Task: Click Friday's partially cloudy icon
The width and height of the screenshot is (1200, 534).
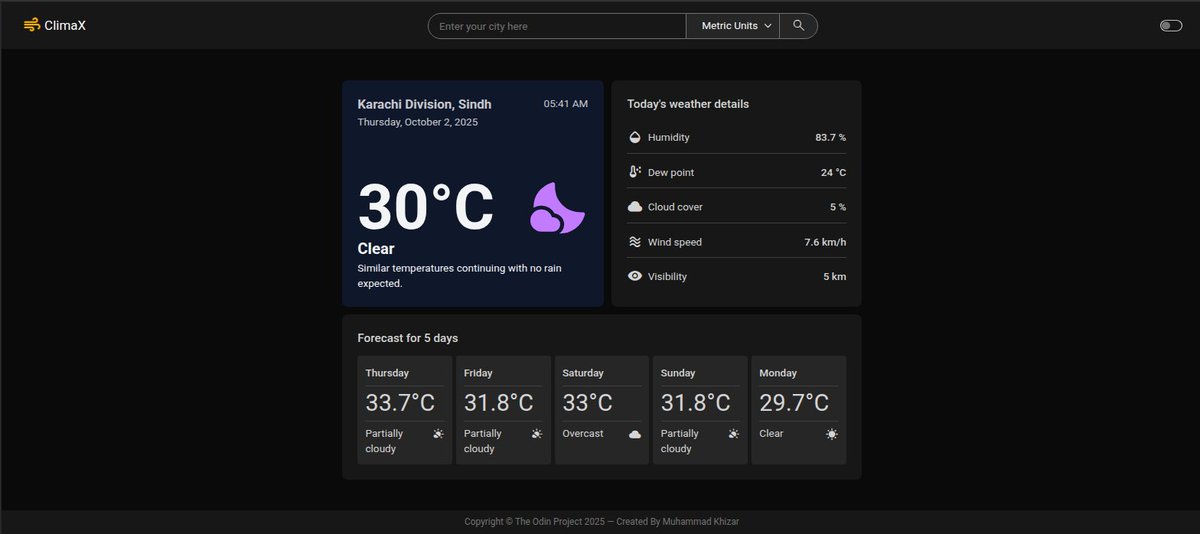Action: pos(537,434)
